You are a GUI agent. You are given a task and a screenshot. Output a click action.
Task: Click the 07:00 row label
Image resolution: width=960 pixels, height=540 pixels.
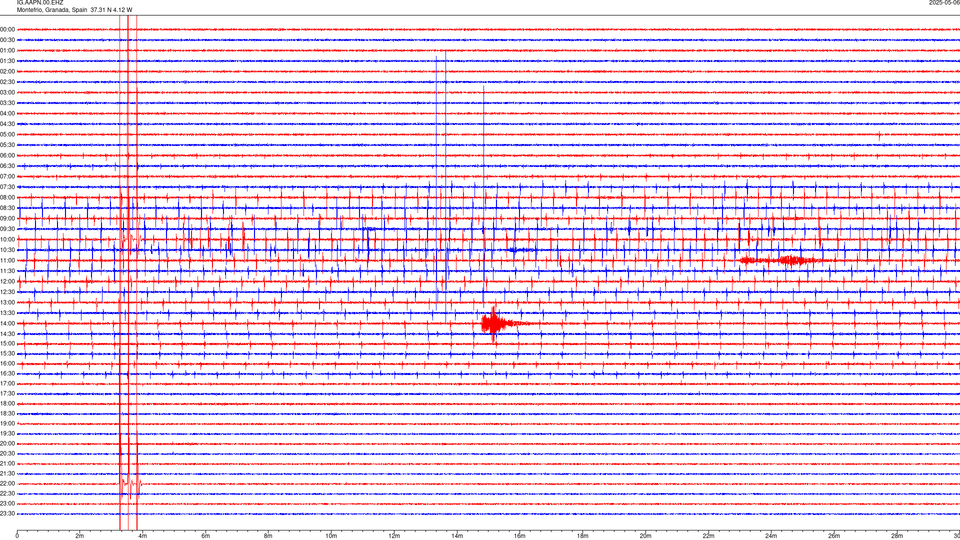8,176
